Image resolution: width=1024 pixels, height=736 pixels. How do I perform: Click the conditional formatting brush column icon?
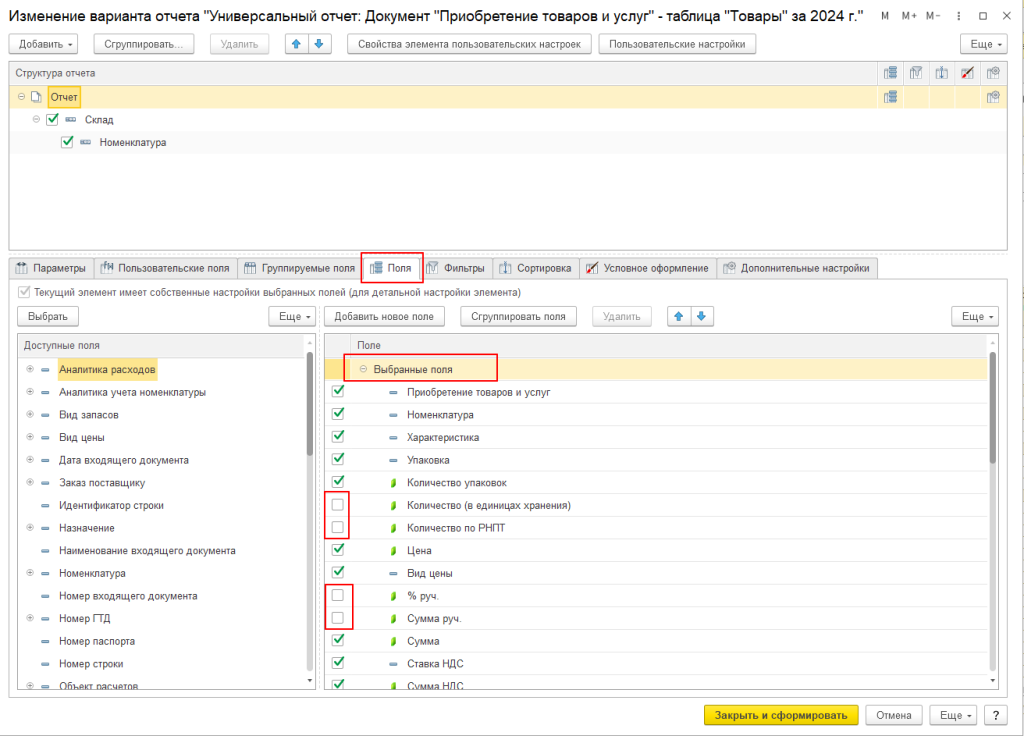pyautogui.click(x=966, y=73)
